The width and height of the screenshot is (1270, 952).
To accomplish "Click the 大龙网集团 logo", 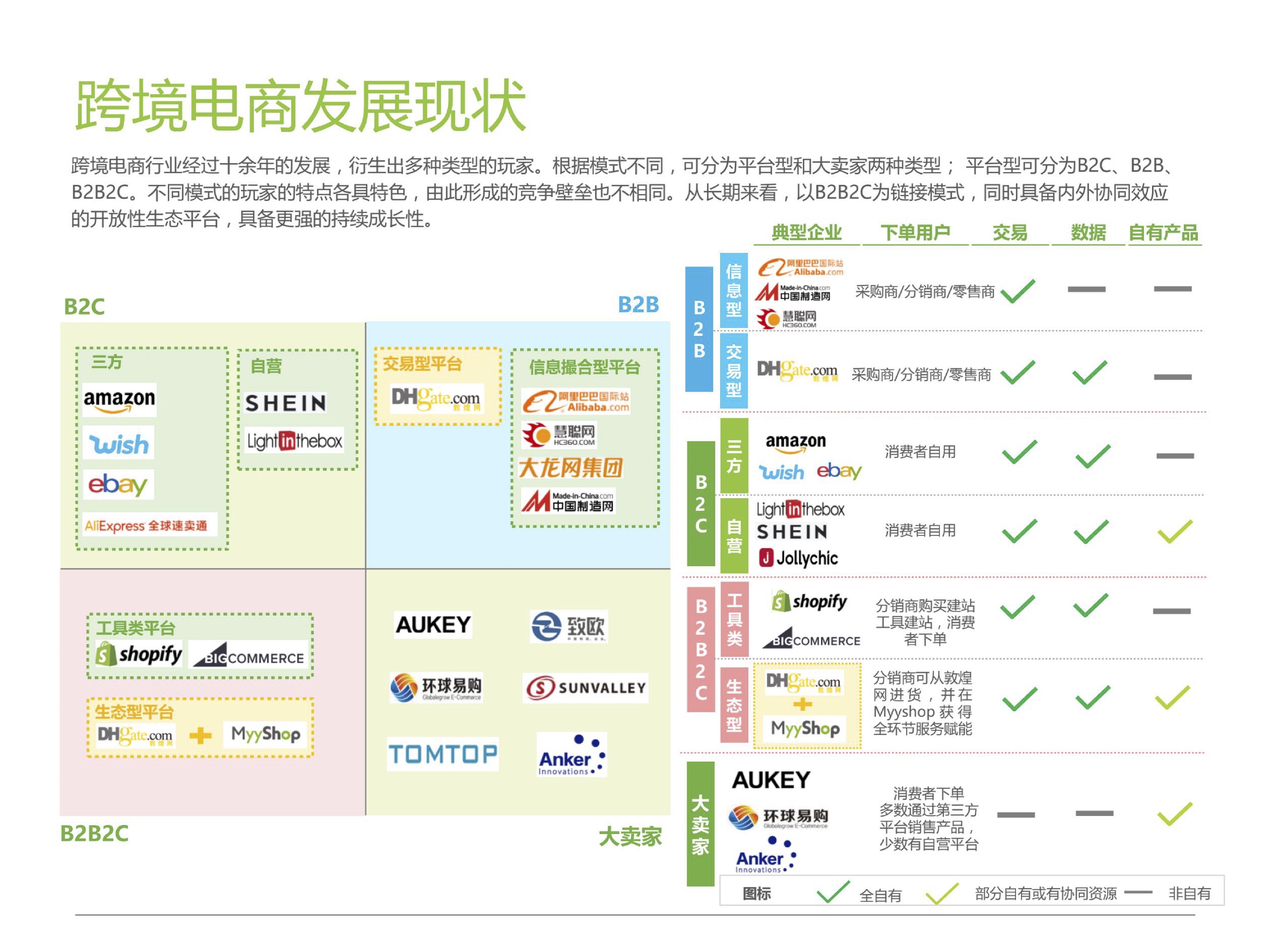I will [x=570, y=468].
